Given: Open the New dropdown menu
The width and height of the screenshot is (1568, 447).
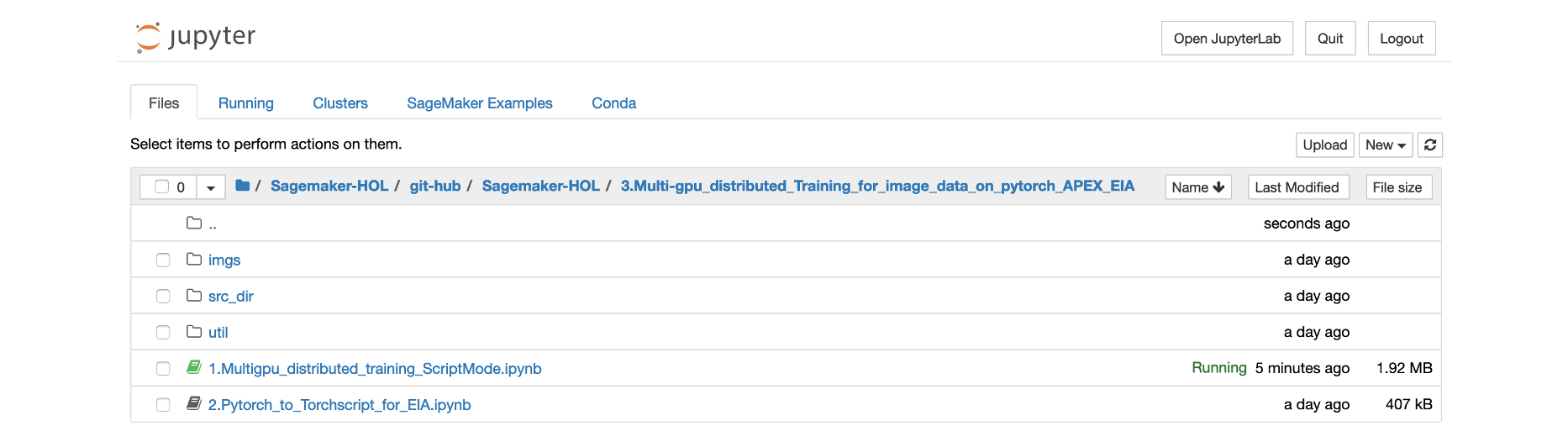Looking at the screenshot, I should point(1386,145).
